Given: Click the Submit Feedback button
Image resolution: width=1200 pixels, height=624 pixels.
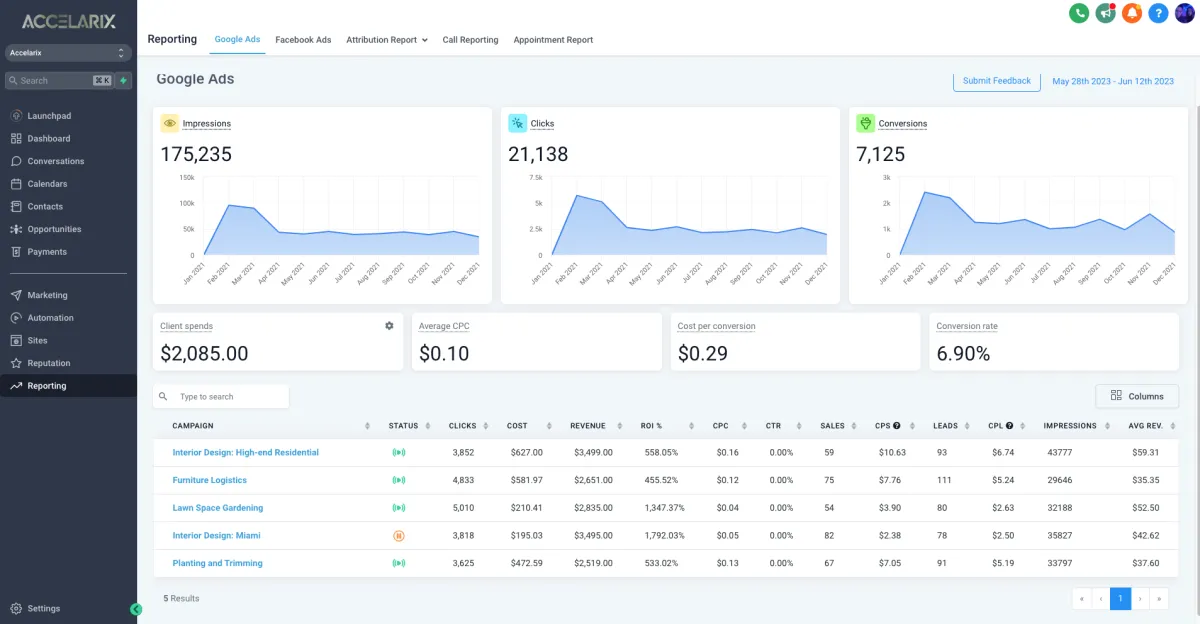Looking at the screenshot, I should [x=996, y=81].
